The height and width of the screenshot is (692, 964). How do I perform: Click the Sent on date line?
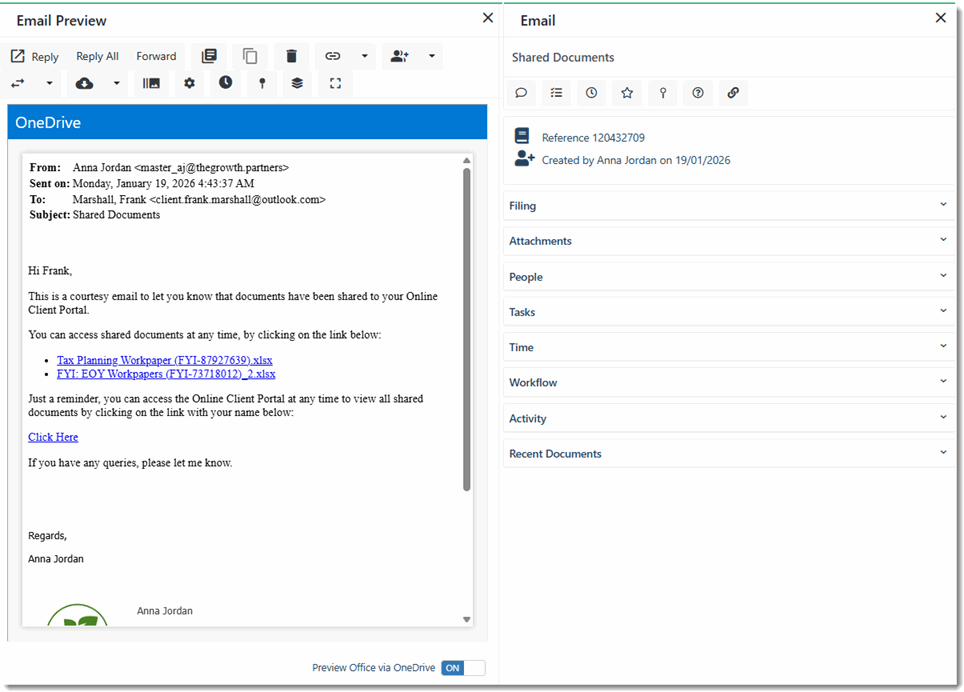click(x=142, y=183)
